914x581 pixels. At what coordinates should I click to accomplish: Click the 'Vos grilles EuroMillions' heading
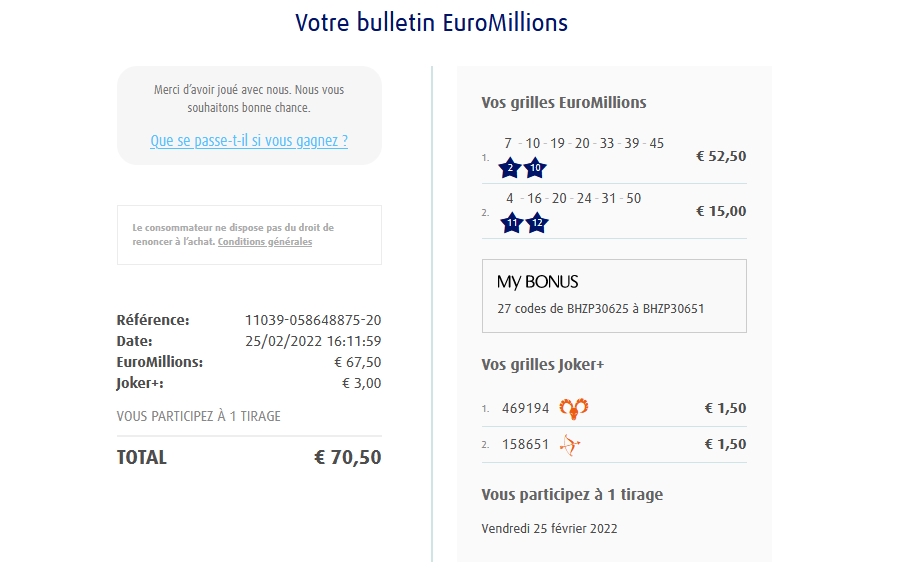pyautogui.click(x=564, y=103)
